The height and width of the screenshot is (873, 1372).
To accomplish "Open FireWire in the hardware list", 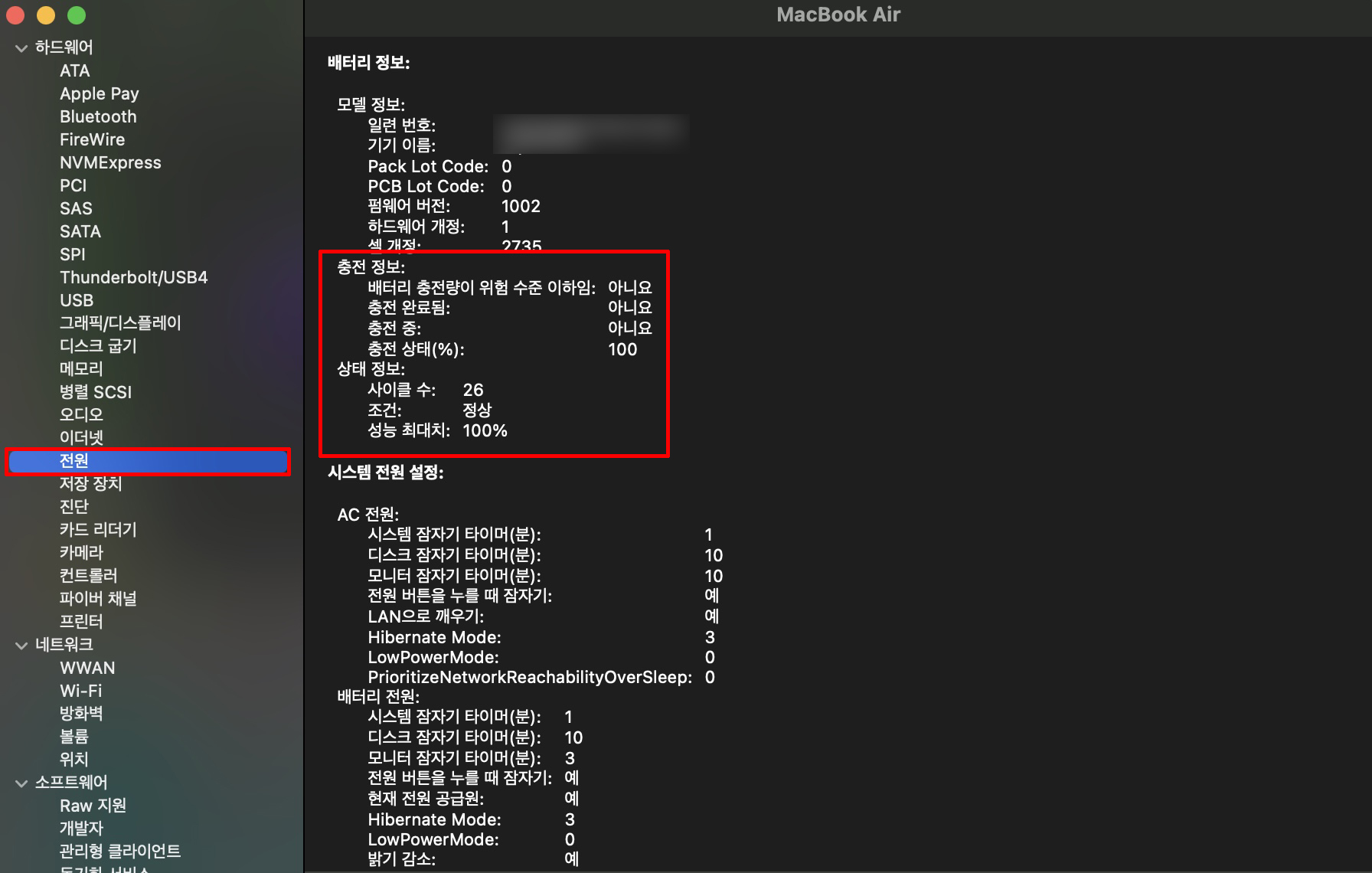I will [x=92, y=139].
